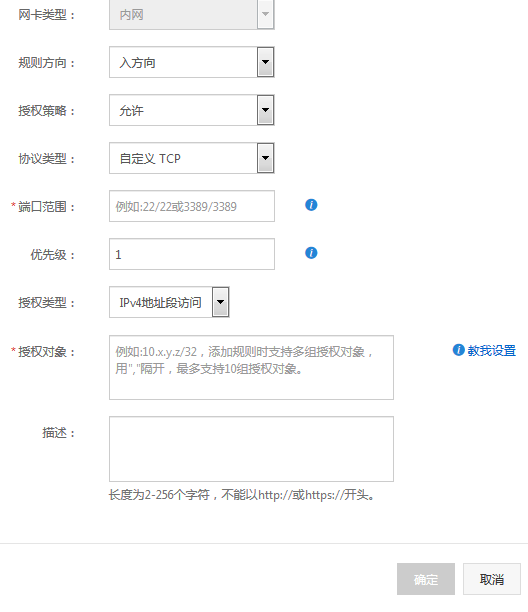Expand the 授权策略 dropdown arrow
Viewport: 528px width, 612px height.
point(265,110)
